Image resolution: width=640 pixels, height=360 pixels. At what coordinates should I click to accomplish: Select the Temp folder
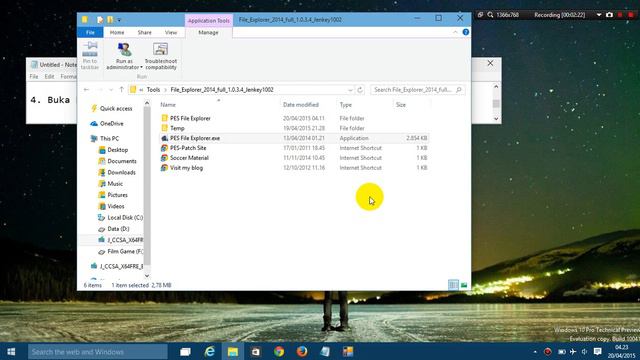(x=177, y=128)
